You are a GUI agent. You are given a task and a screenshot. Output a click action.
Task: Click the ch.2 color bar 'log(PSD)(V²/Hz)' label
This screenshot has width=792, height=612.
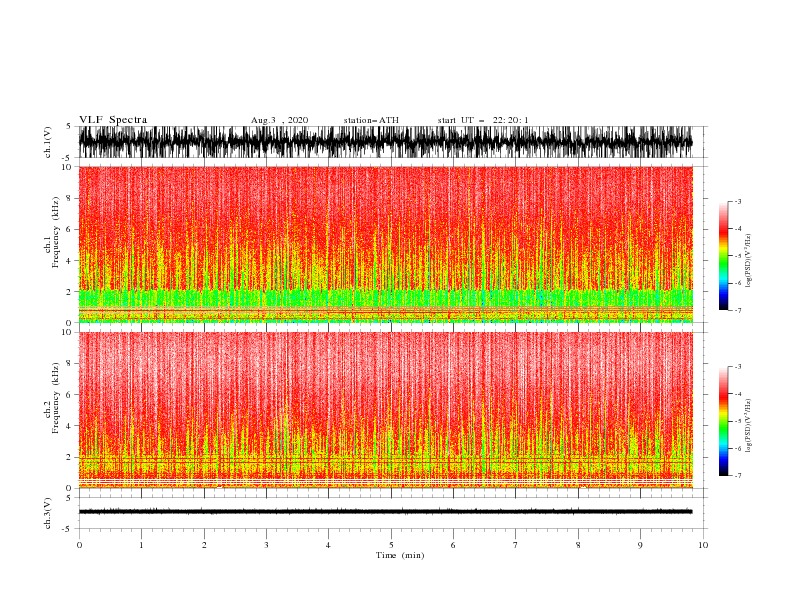click(748, 426)
